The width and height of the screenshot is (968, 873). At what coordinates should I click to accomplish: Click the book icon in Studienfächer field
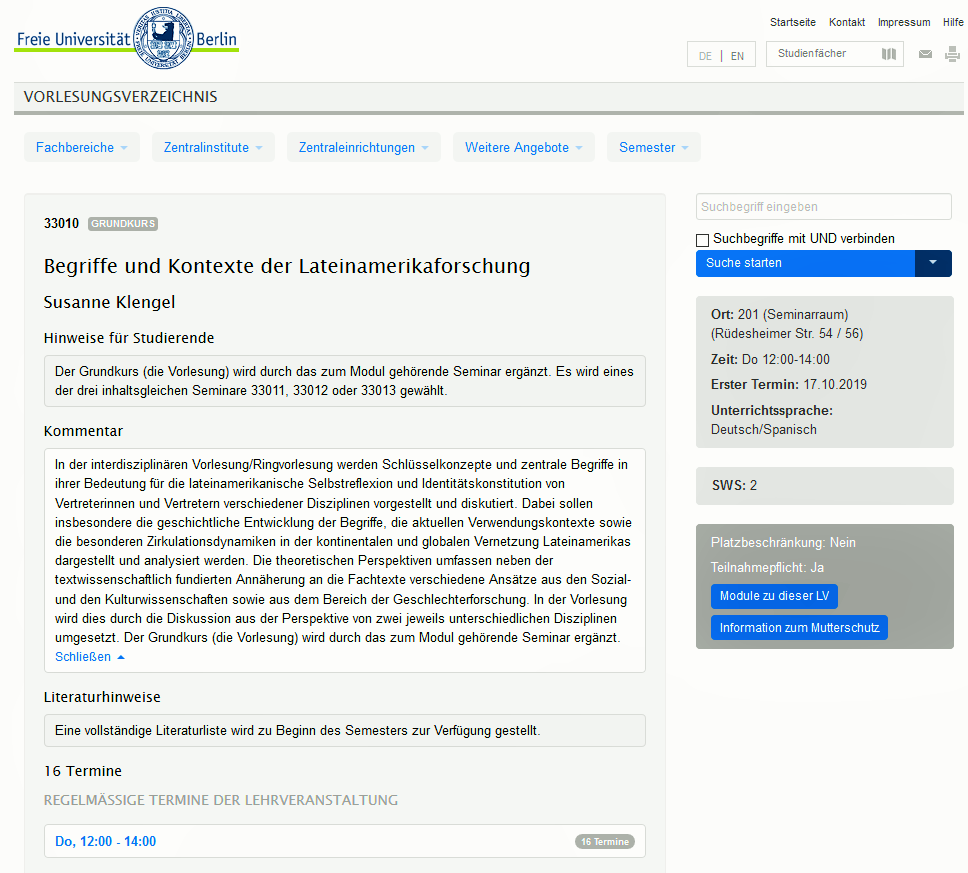click(888, 54)
